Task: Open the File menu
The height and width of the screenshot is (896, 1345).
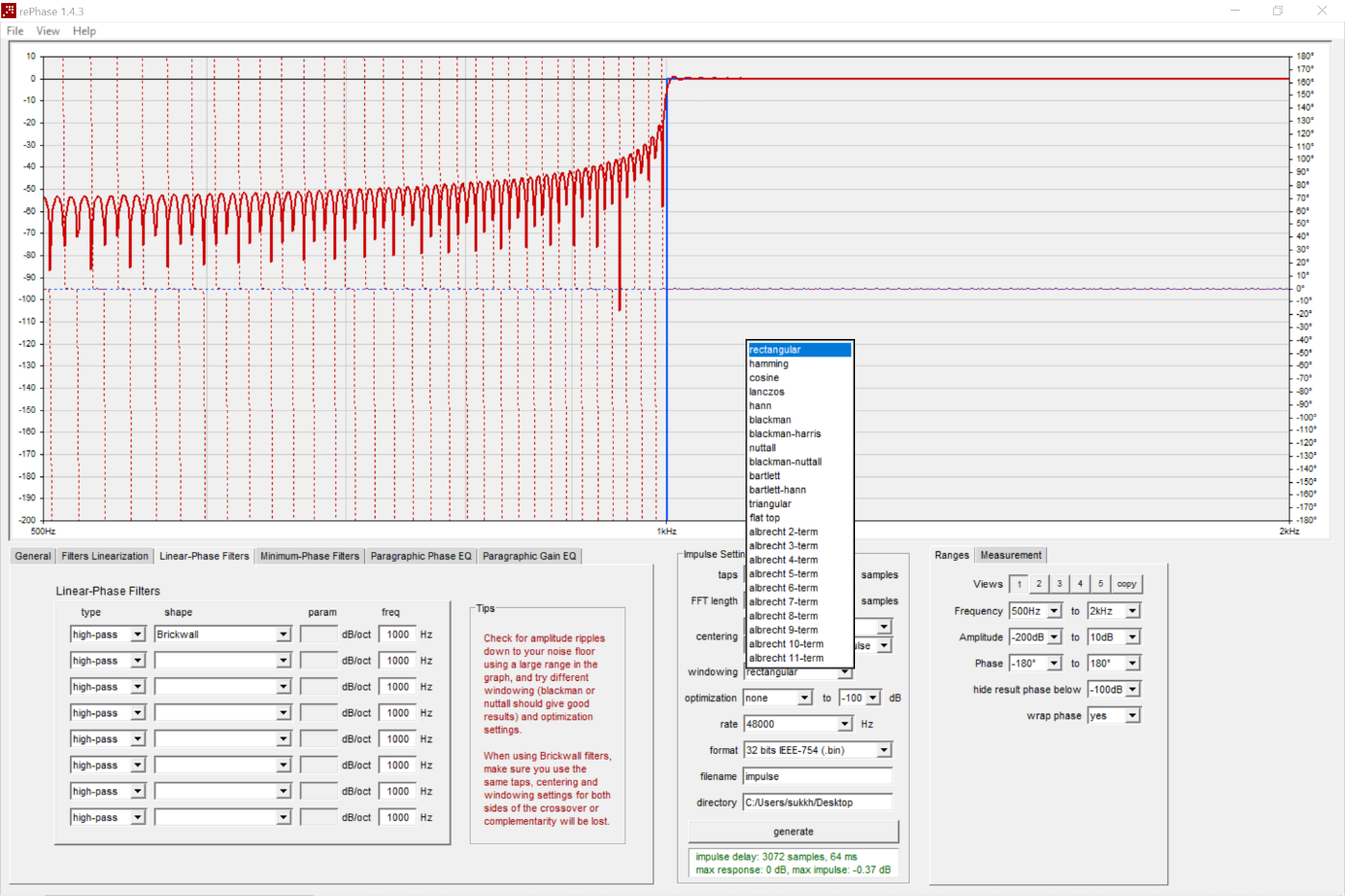Action: tap(15, 31)
